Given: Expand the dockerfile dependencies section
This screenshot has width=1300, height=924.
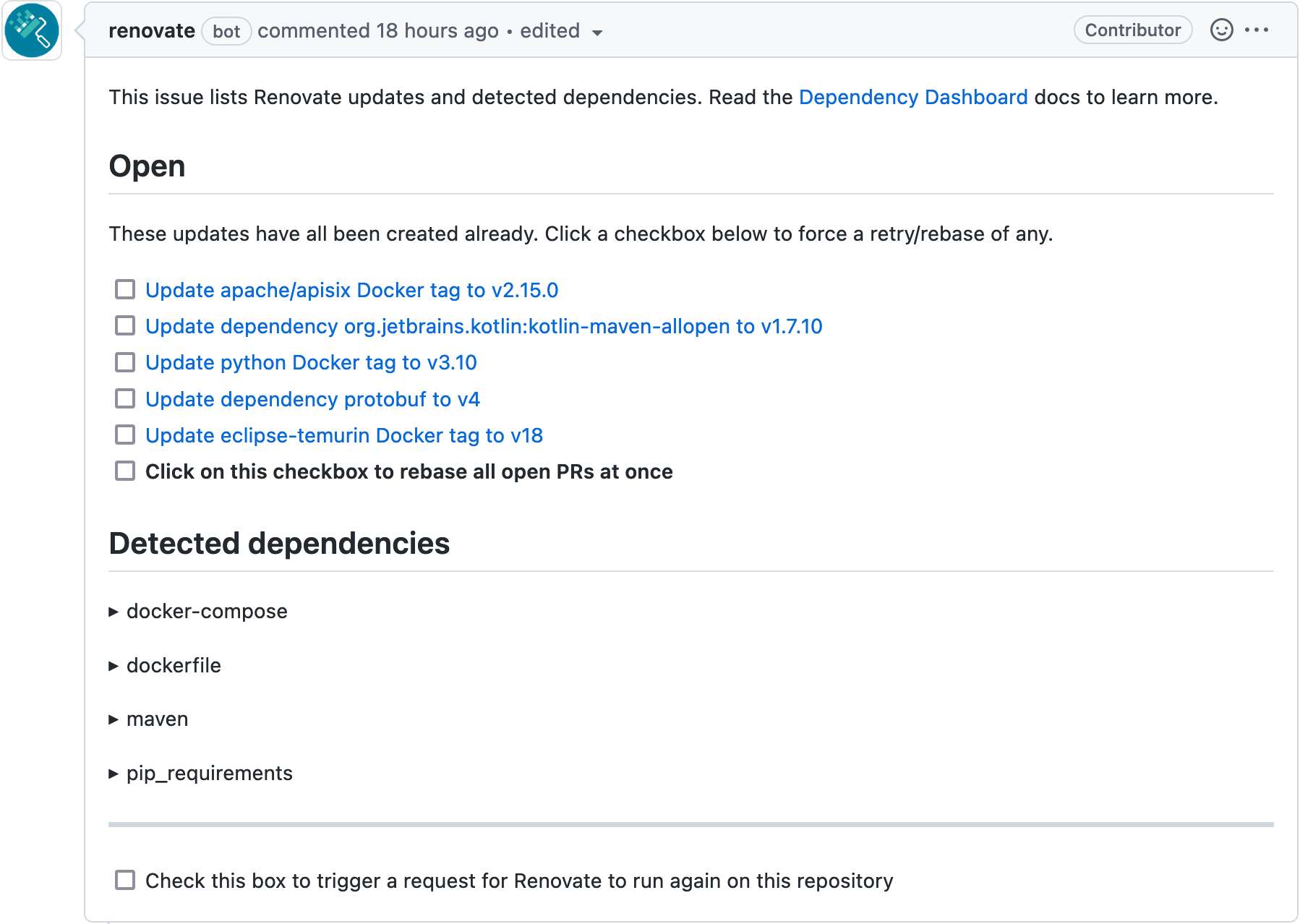Looking at the screenshot, I should tap(173, 666).
